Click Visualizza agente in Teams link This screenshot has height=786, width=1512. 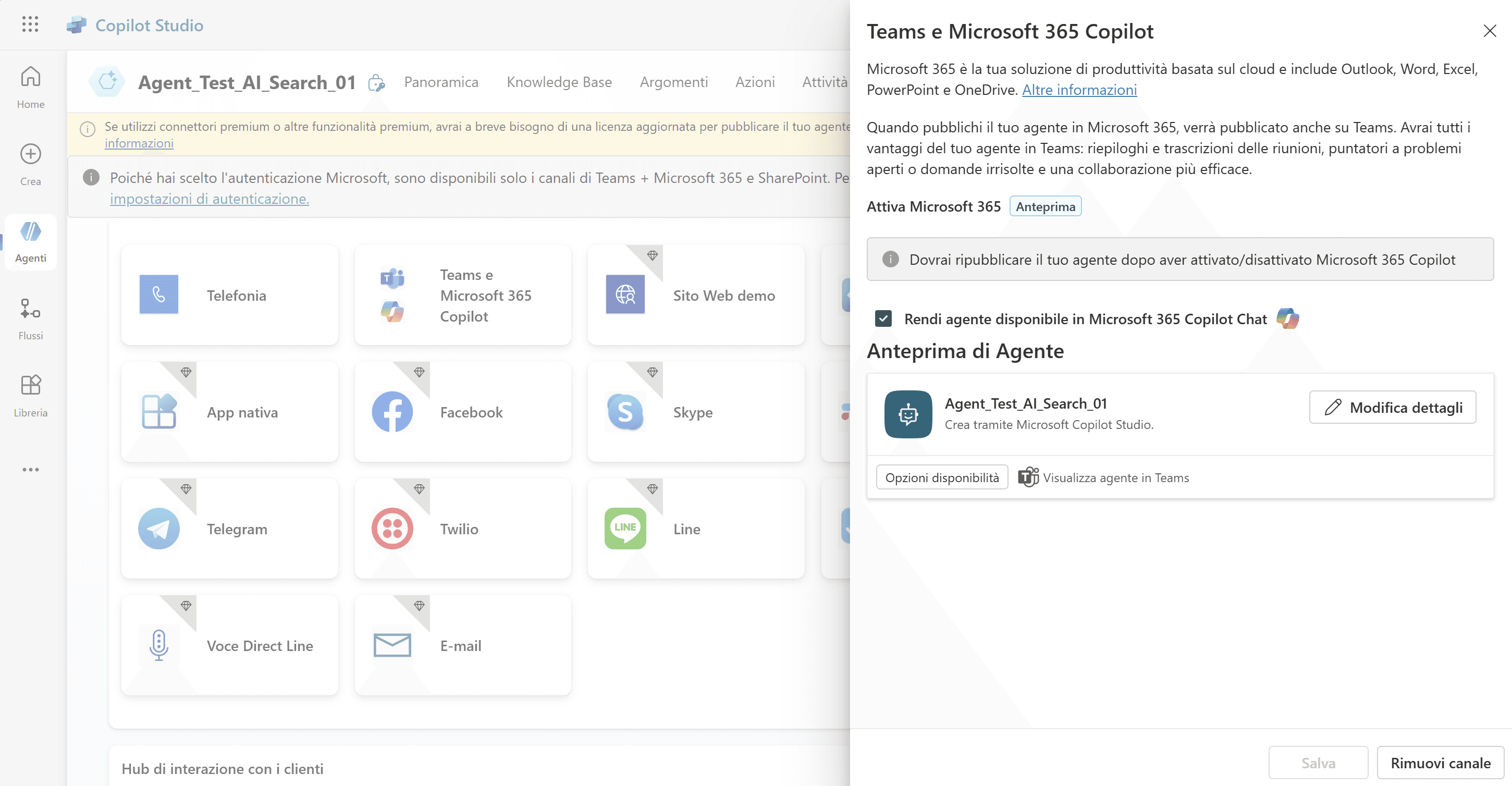(x=1103, y=477)
